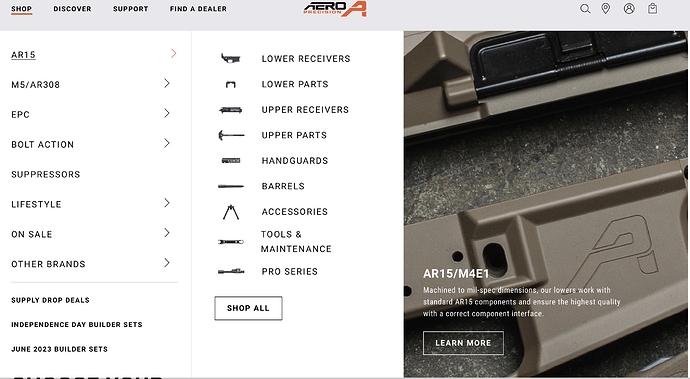Click the store locator pin icon

coord(606,9)
